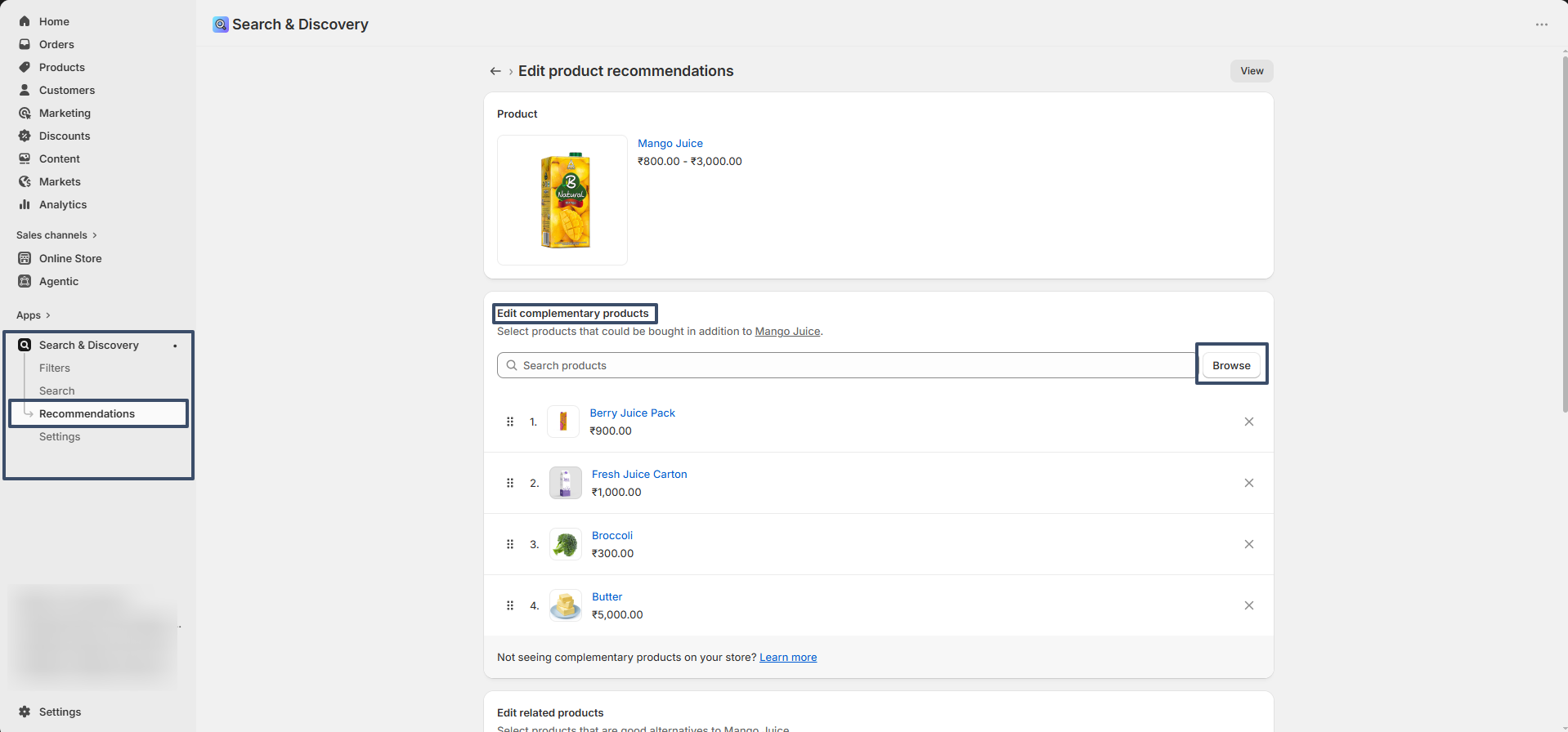Image resolution: width=1568 pixels, height=732 pixels.
Task: Focus the Search products input field
Action: tap(846, 365)
